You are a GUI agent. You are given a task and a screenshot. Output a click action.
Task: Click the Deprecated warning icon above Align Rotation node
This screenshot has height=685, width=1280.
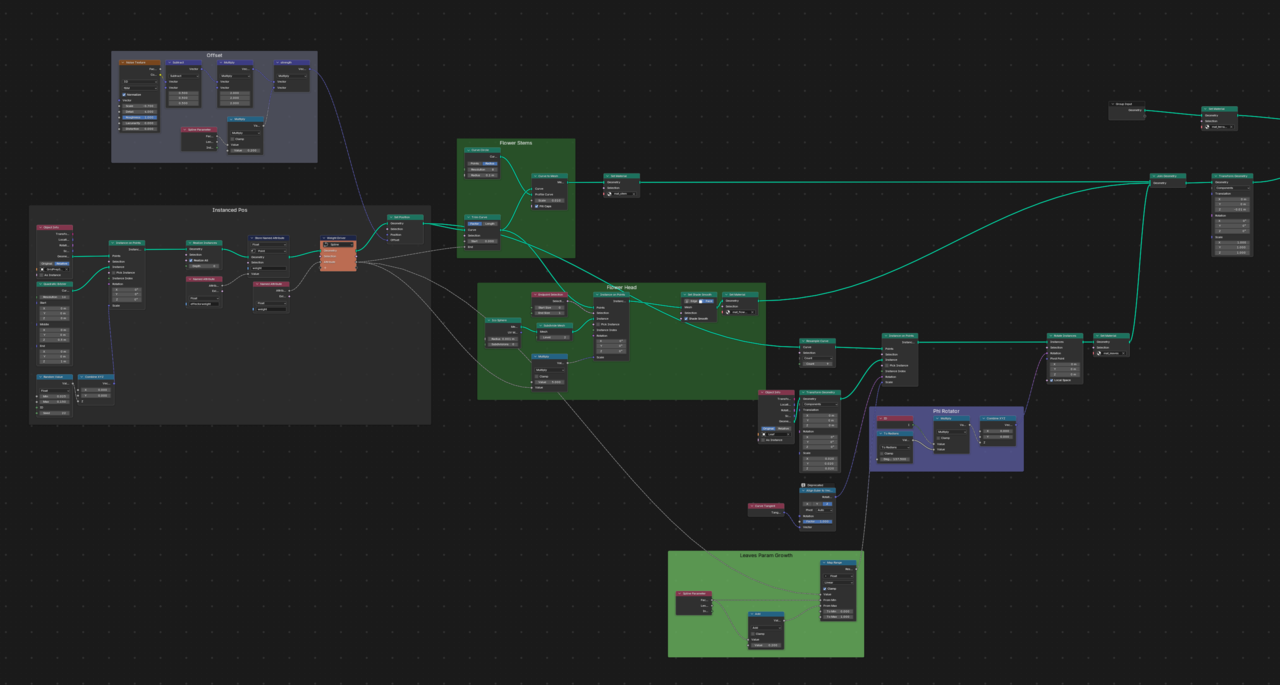803,485
